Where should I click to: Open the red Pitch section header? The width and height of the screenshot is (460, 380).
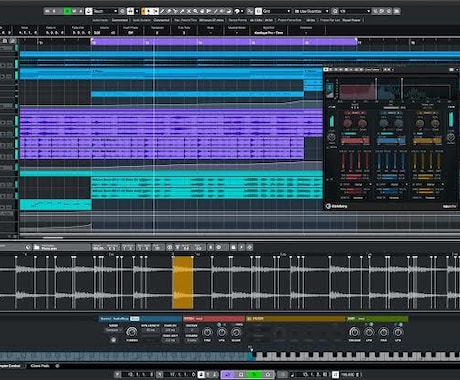coord(214,319)
